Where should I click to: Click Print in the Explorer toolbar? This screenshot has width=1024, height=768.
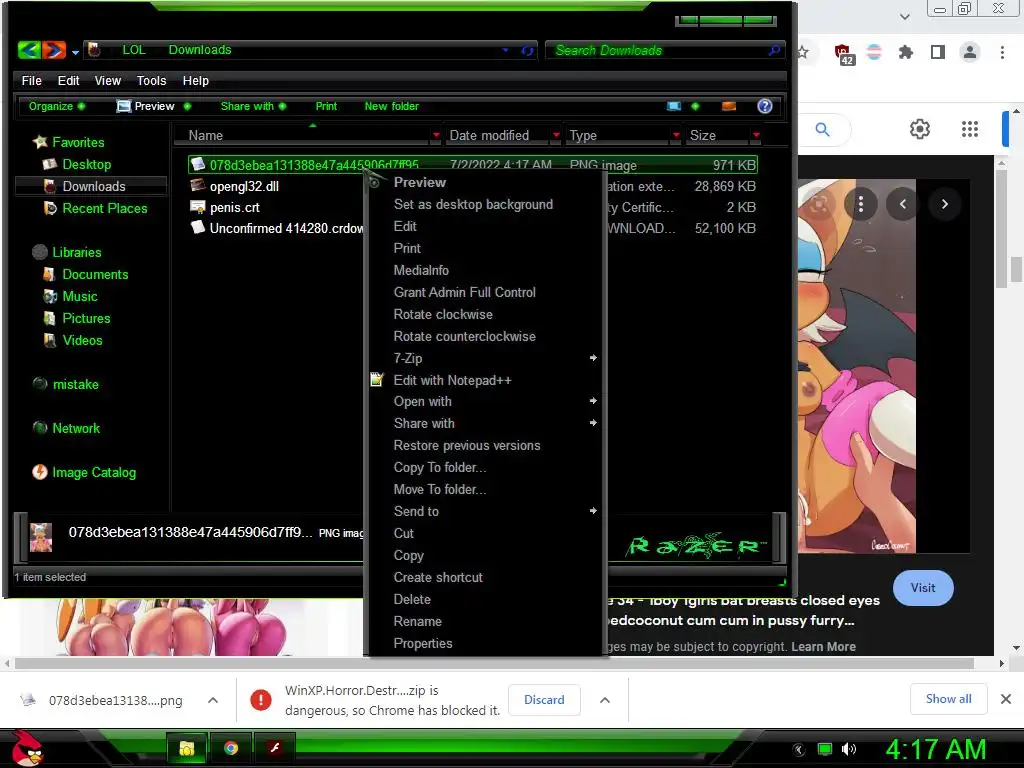[326, 106]
